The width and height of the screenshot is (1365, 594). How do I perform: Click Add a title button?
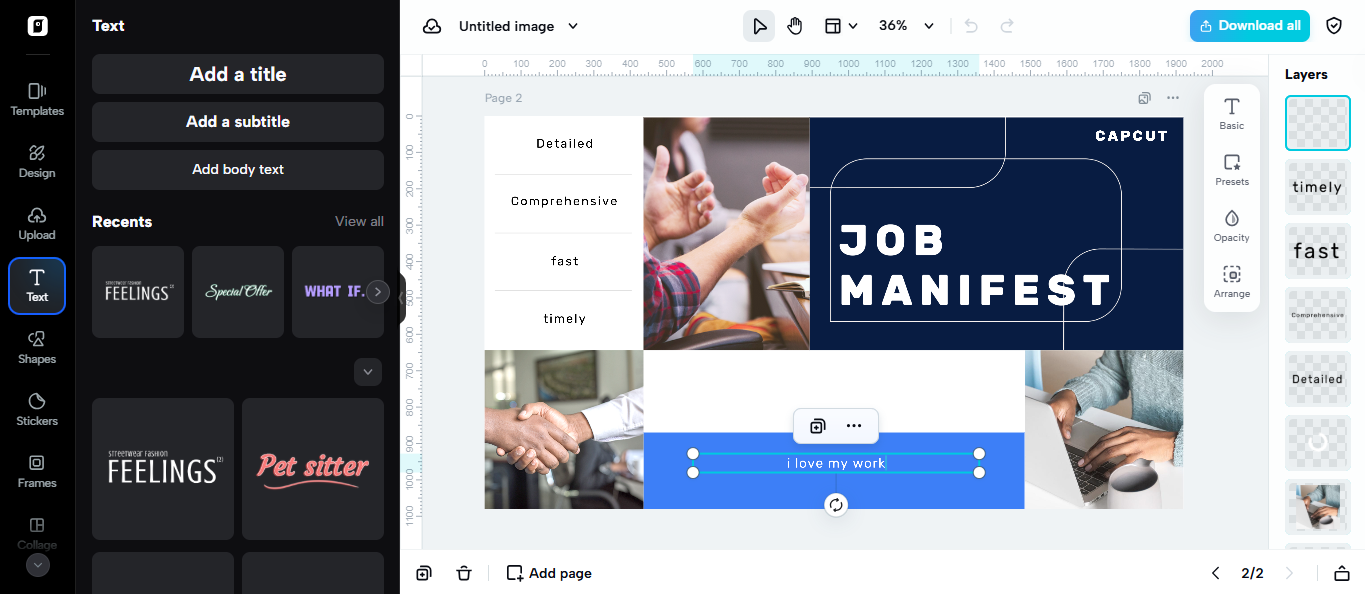tap(238, 74)
